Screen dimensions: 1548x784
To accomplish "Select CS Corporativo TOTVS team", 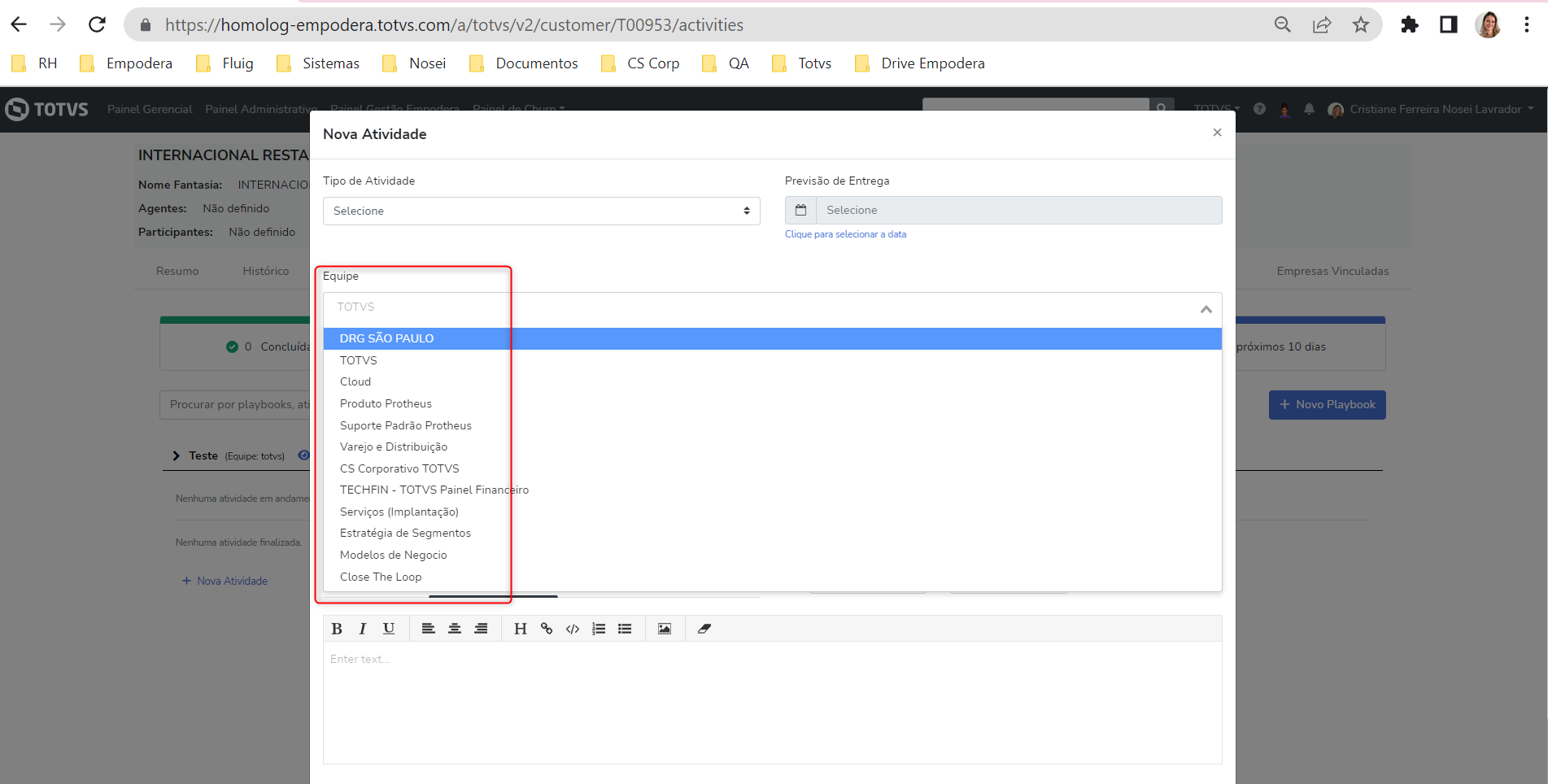I will point(773,468).
